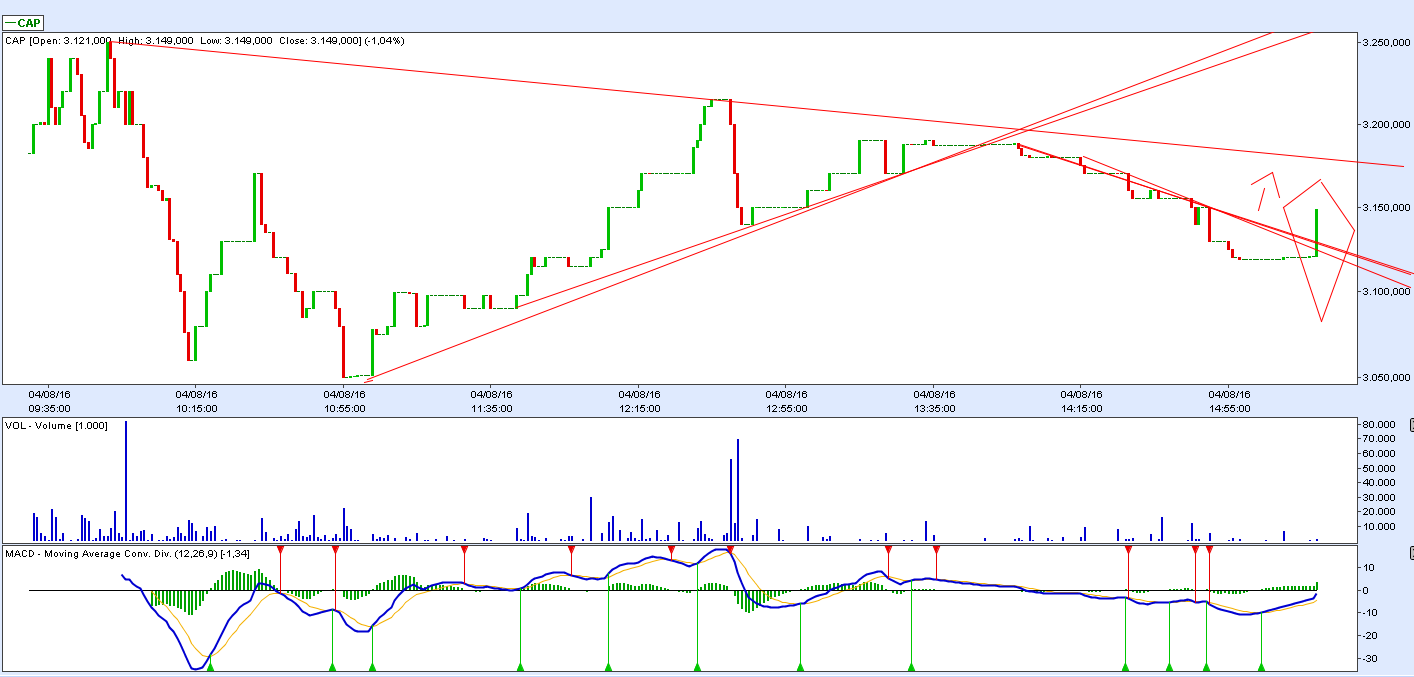Click the 30.000 volume axis value
The image size is (1414, 677).
pyautogui.click(x=1377, y=497)
